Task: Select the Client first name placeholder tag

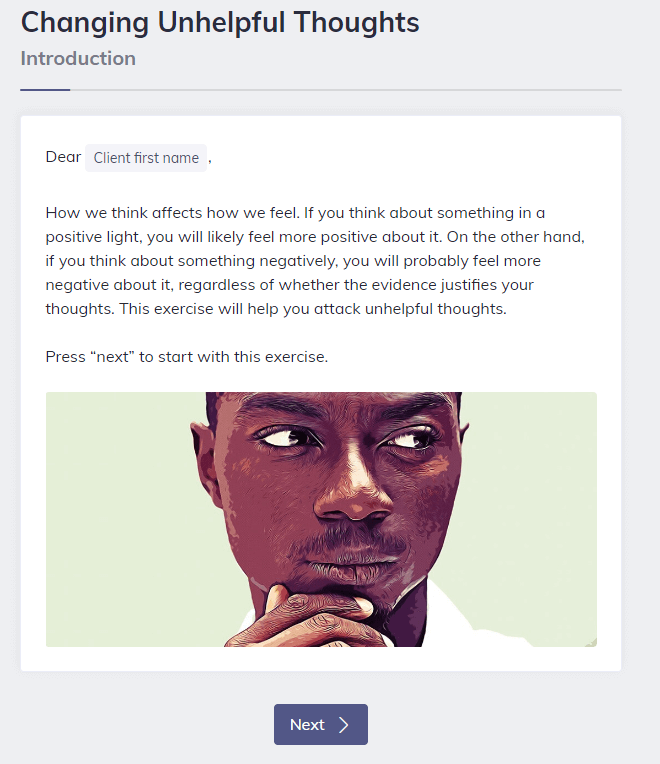Action: tap(146, 158)
